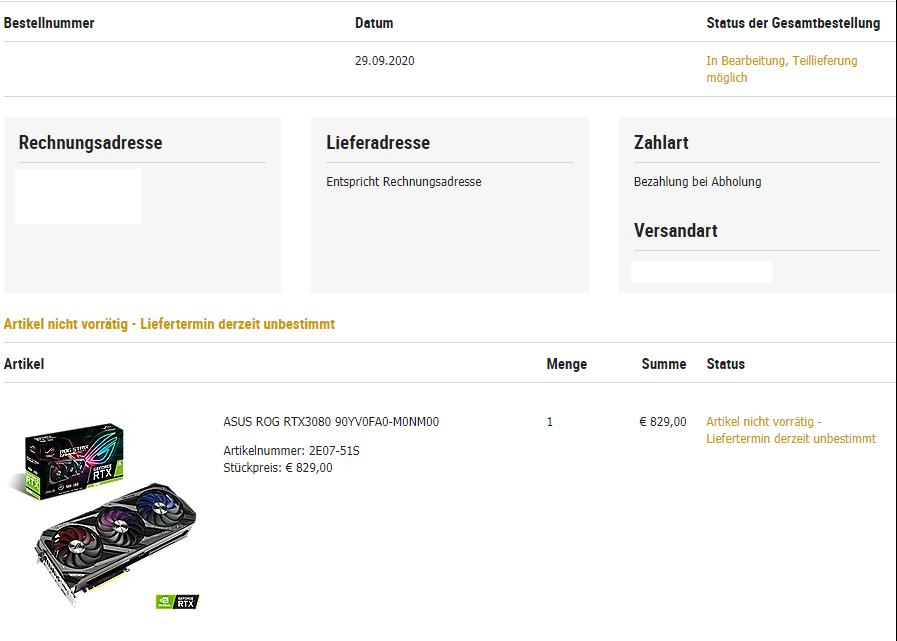Click the 'In Bearbeitung, Teillieferung möglich' order status
The image size is (897, 641).
[x=781, y=69]
